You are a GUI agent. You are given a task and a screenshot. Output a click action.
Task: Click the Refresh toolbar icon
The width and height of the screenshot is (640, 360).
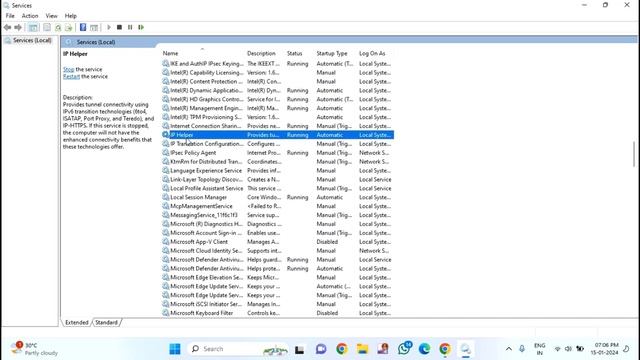pos(58,27)
